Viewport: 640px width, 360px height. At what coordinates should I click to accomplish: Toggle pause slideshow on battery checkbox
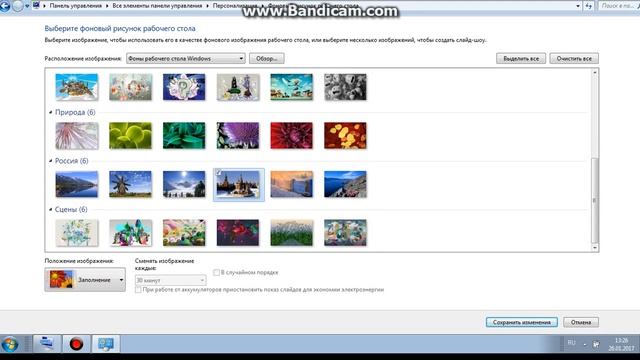(138, 289)
